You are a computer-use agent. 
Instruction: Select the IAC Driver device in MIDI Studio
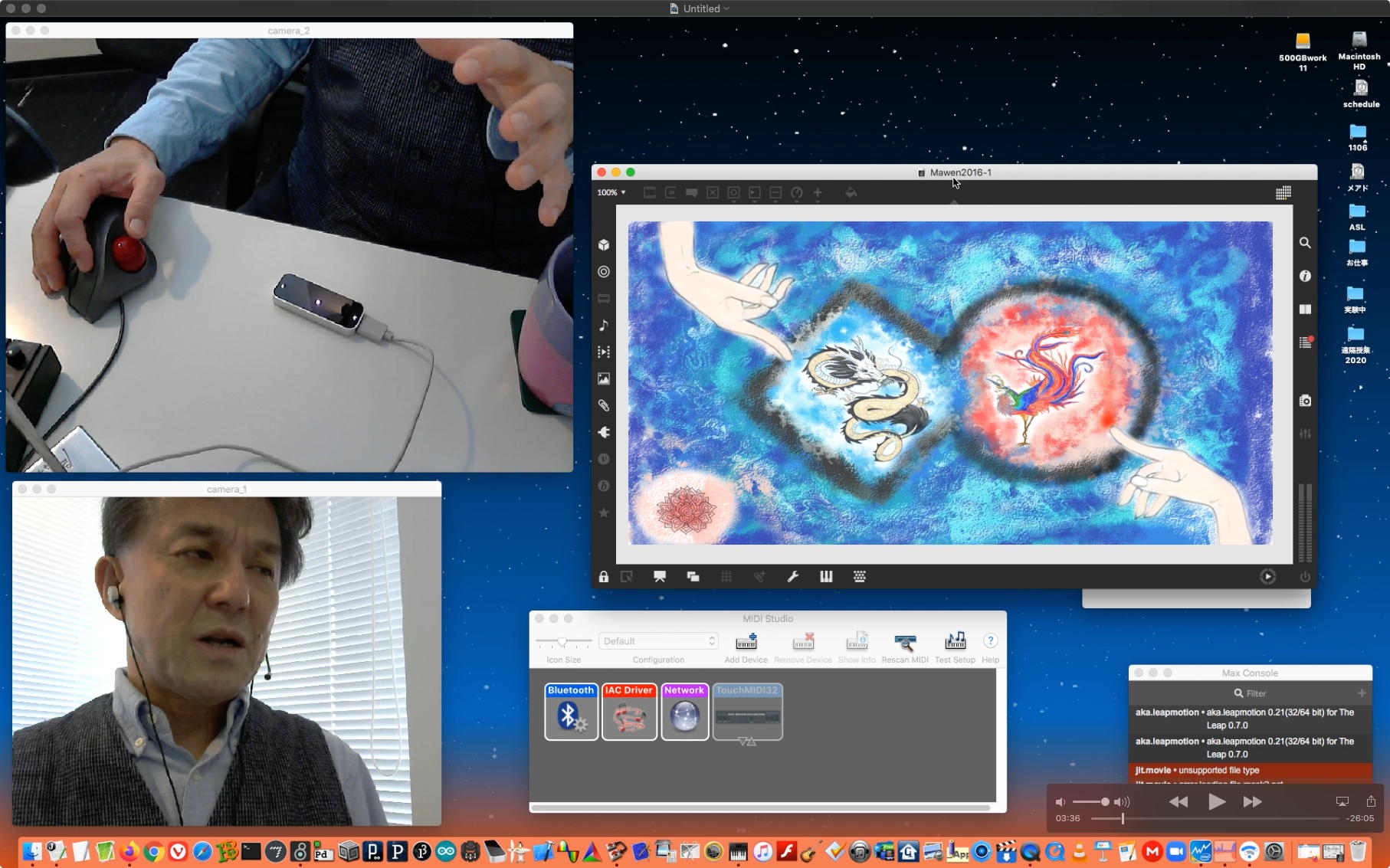(629, 712)
